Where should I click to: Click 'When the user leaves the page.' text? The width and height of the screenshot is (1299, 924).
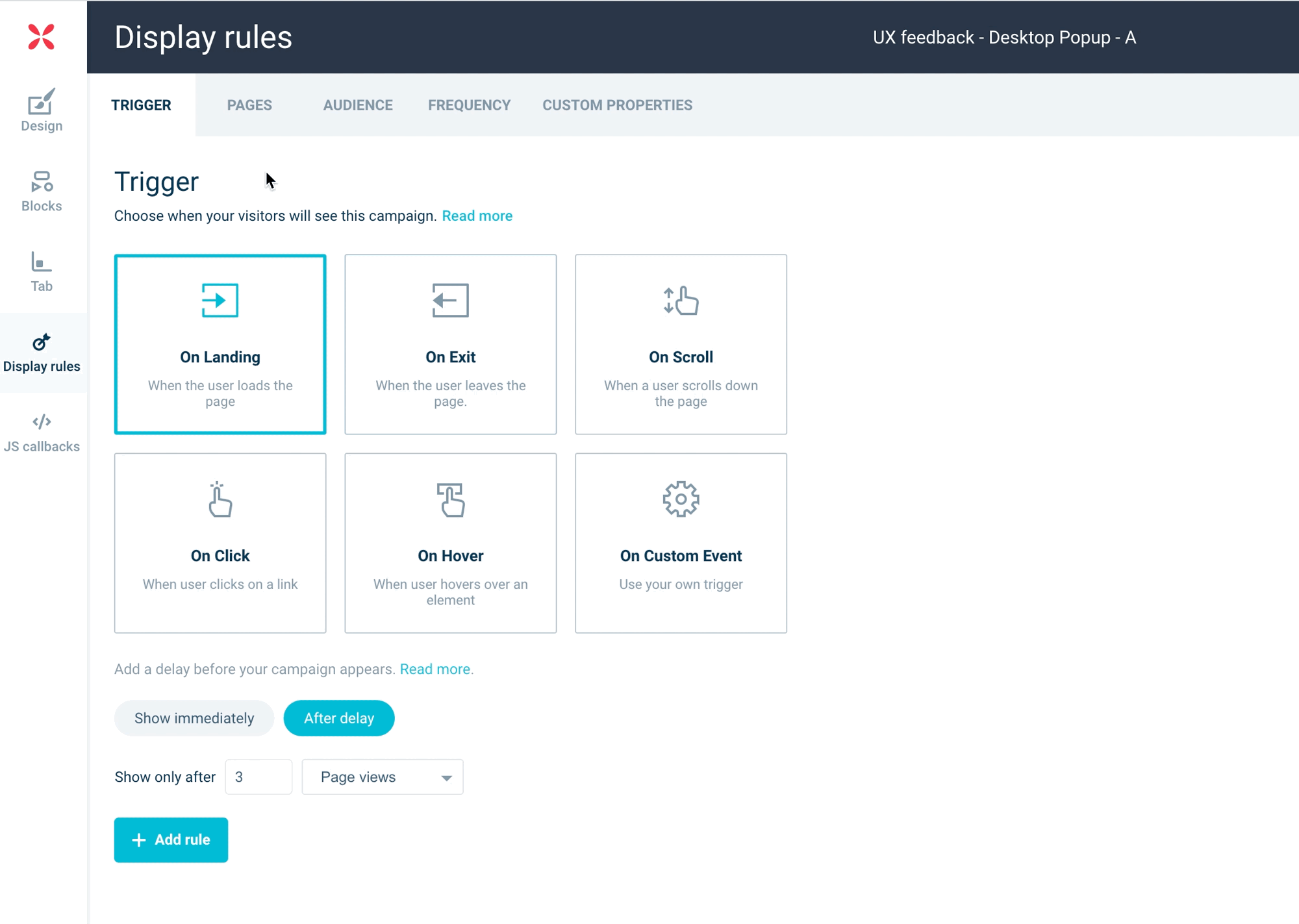[x=450, y=393]
